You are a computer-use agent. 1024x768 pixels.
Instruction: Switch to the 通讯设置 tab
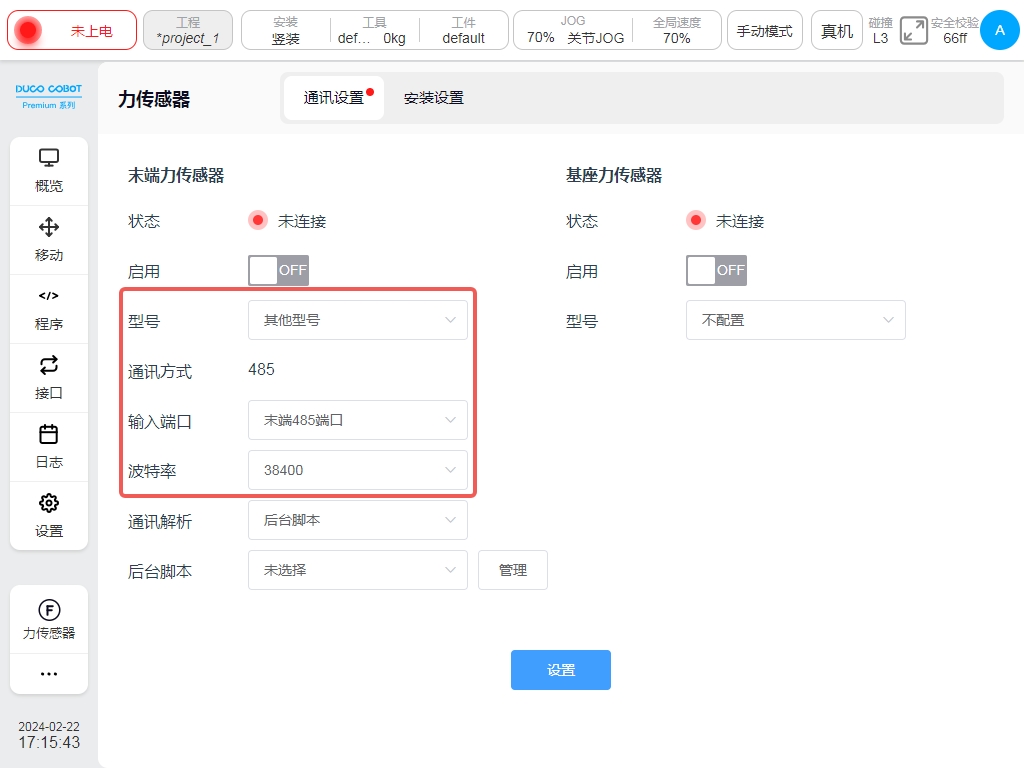(x=334, y=98)
